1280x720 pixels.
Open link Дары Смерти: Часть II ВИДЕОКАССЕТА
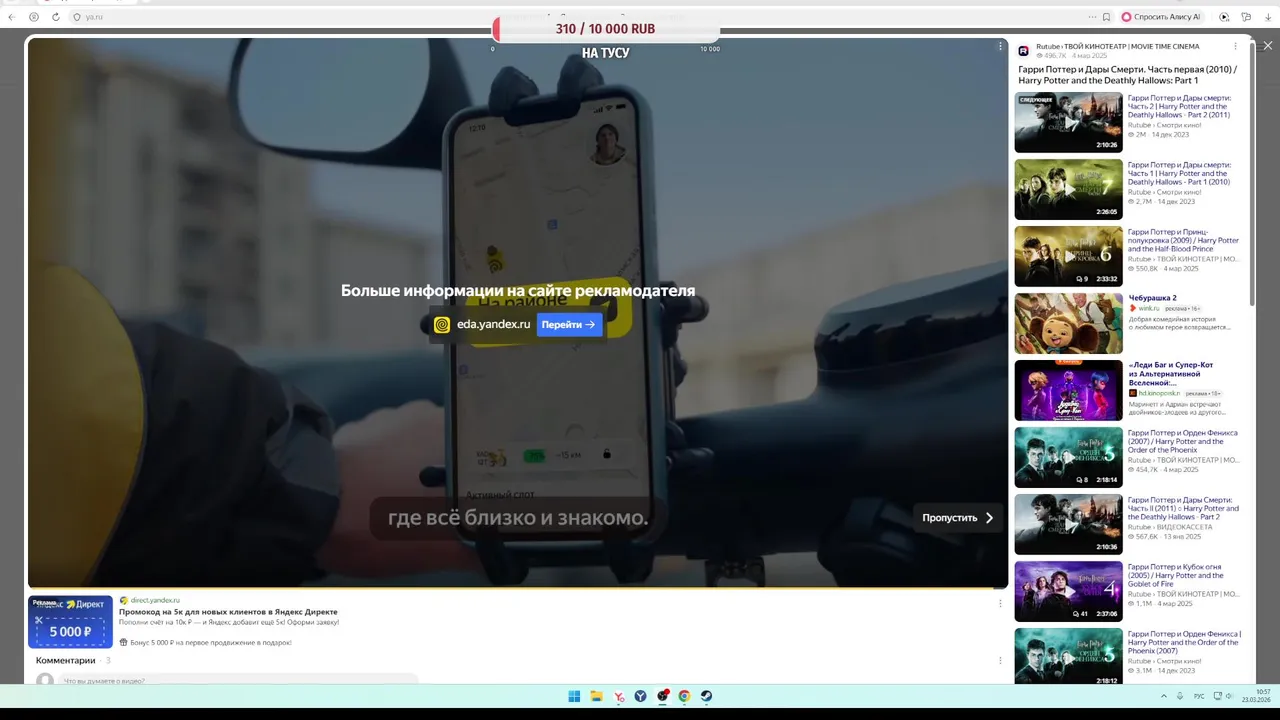pyautogui.click(x=1184, y=508)
